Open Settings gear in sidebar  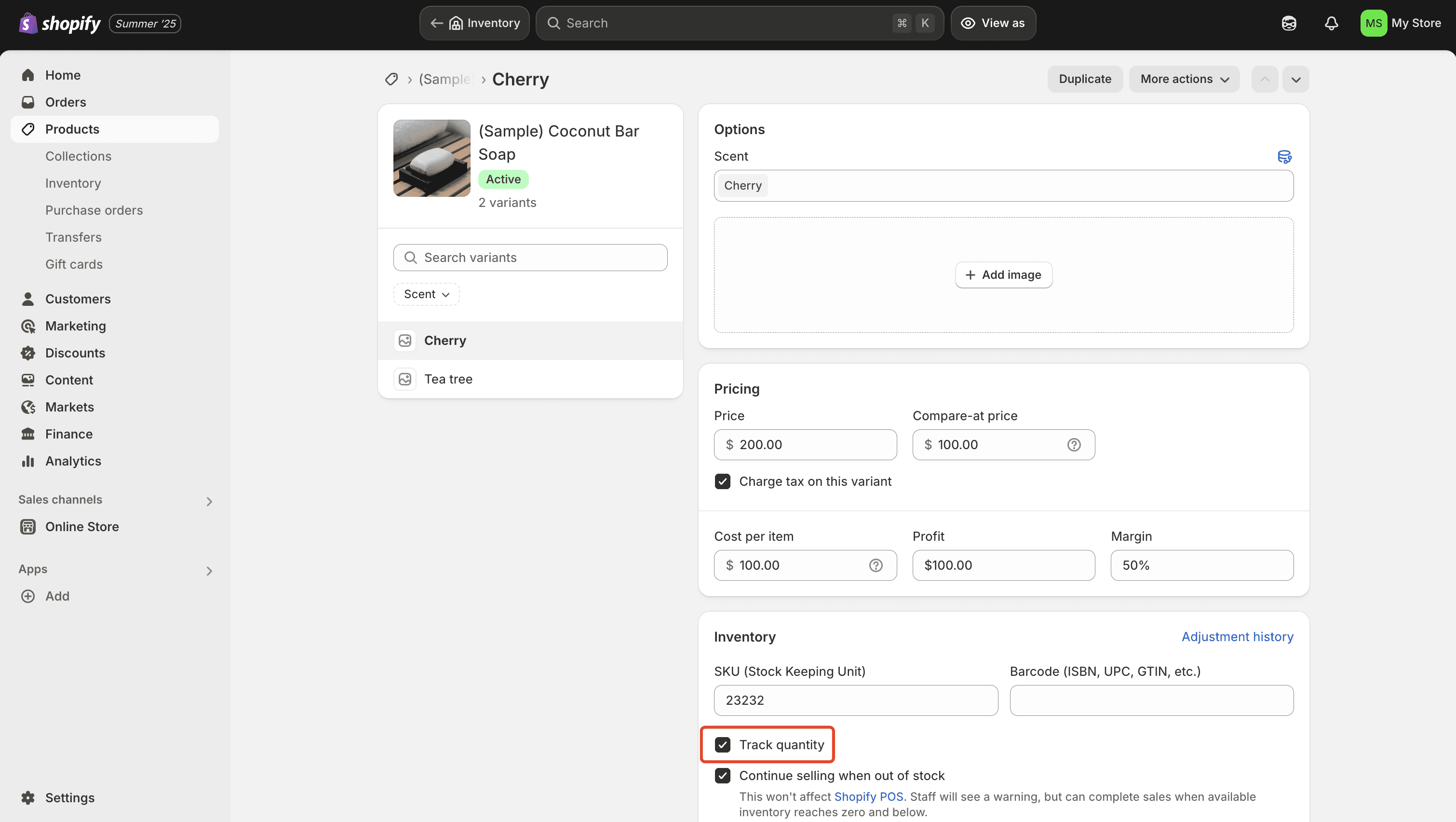coord(27,798)
